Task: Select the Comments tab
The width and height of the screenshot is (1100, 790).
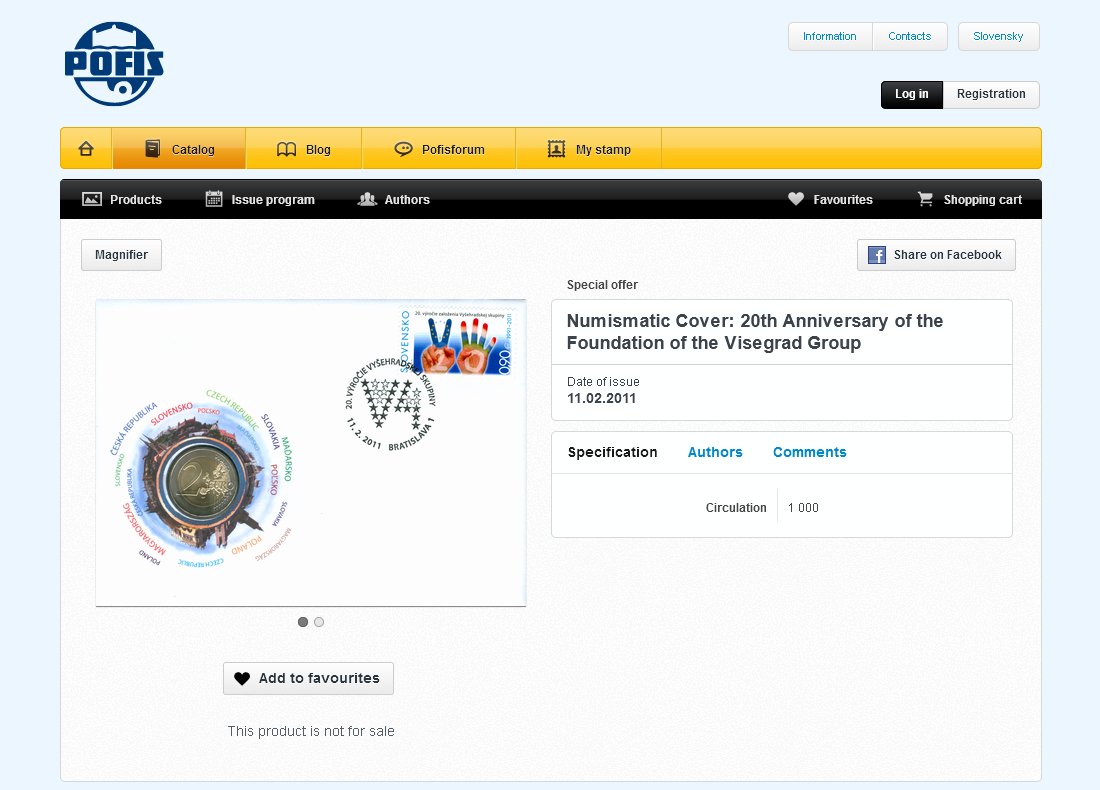Action: tap(810, 453)
